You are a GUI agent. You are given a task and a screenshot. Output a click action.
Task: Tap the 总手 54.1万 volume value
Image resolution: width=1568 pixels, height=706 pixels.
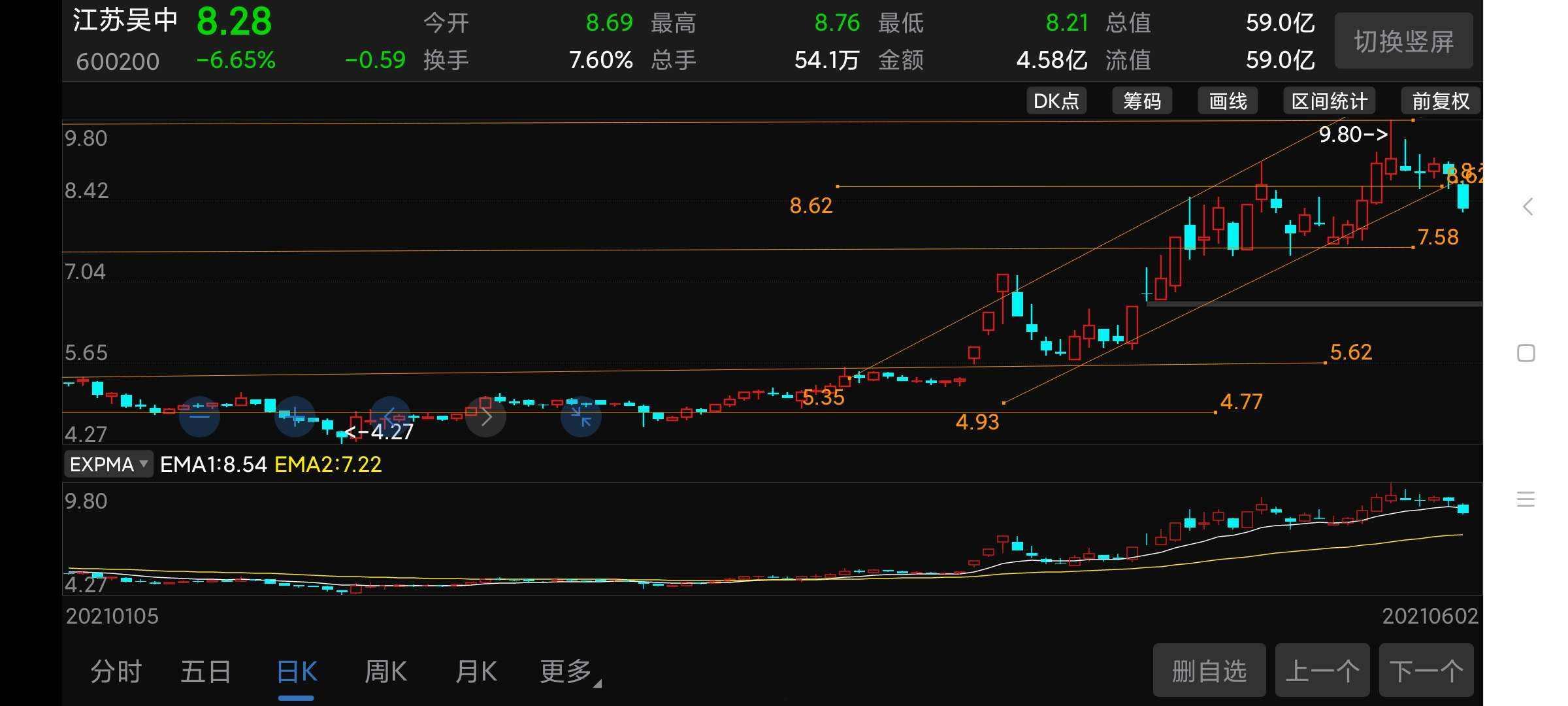coord(826,60)
